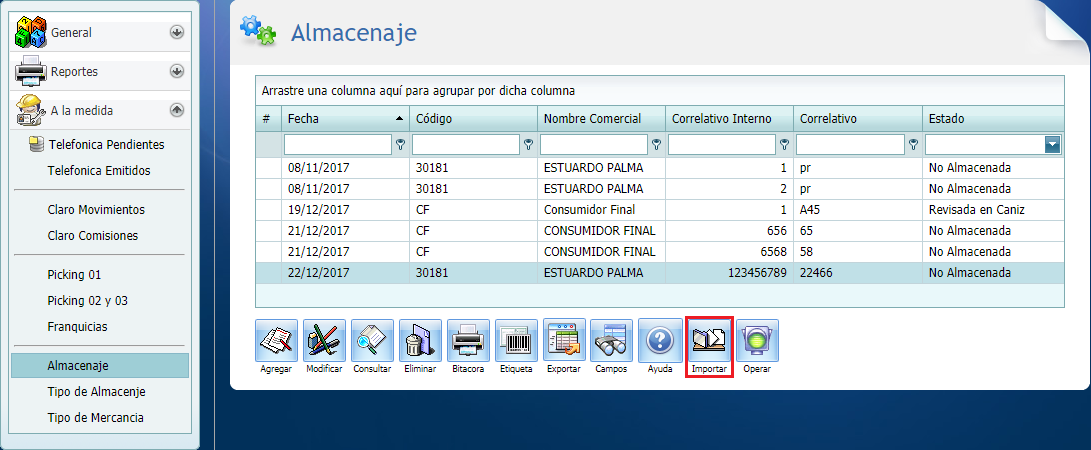
Task: Click the Correlativo Interno filter input
Action: (x=722, y=145)
